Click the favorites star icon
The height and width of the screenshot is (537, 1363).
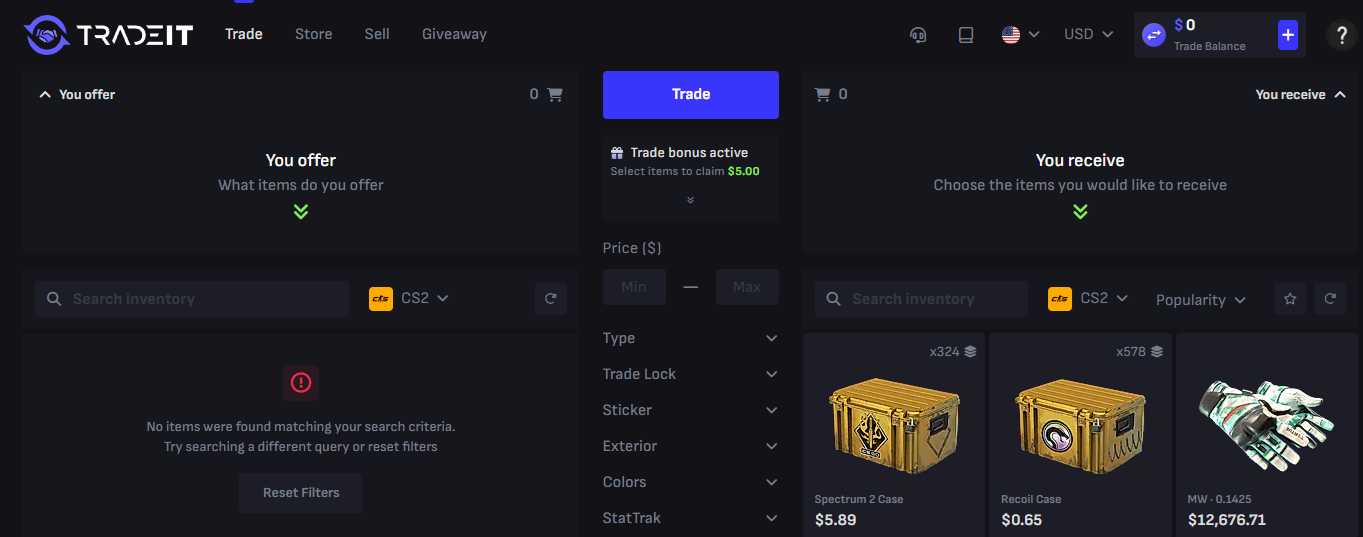1290,299
